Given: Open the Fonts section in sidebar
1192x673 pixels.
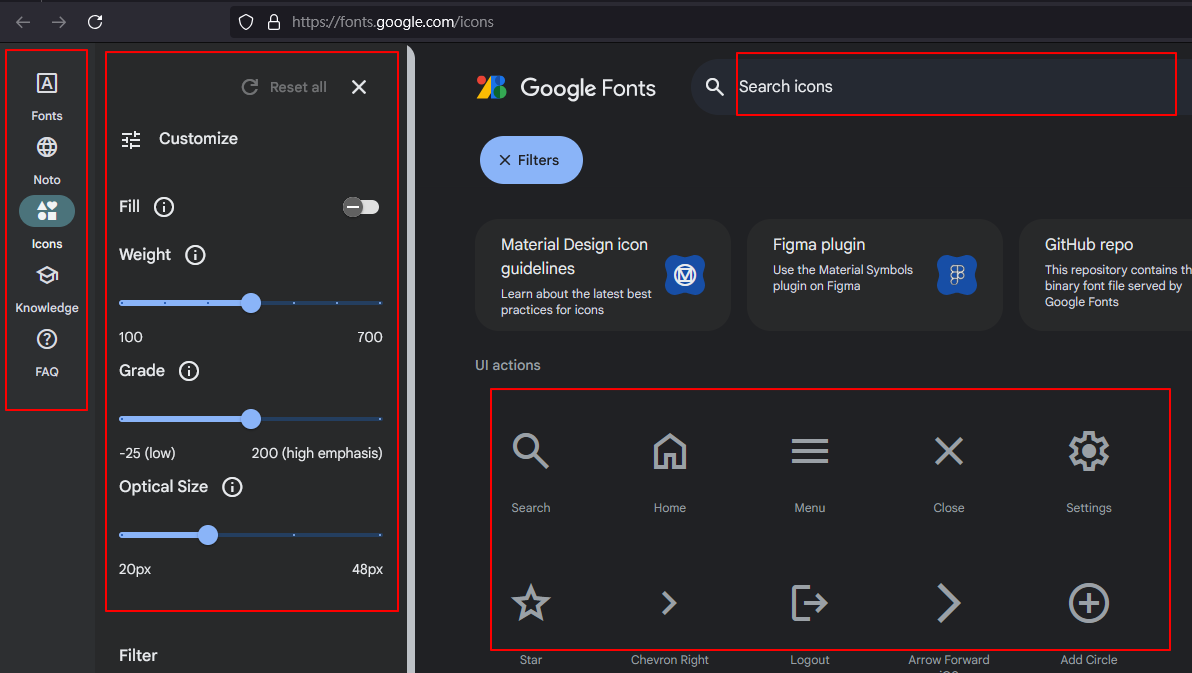Looking at the screenshot, I should pyautogui.click(x=46, y=96).
